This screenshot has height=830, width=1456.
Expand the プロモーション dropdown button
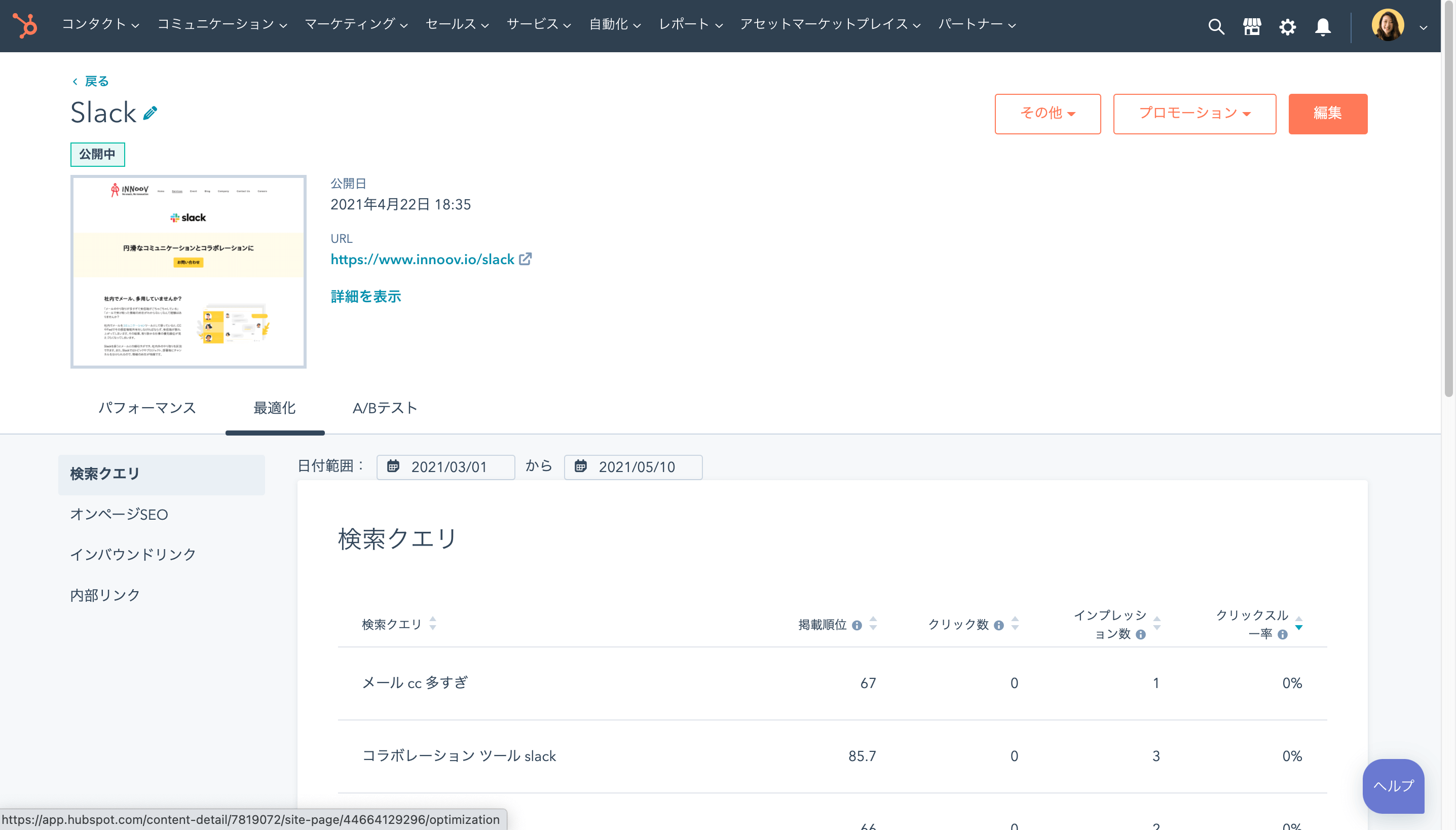[x=1194, y=114]
